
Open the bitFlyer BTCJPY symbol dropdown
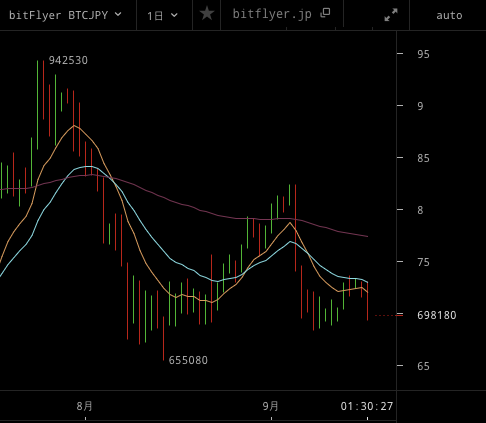coord(66,15)
